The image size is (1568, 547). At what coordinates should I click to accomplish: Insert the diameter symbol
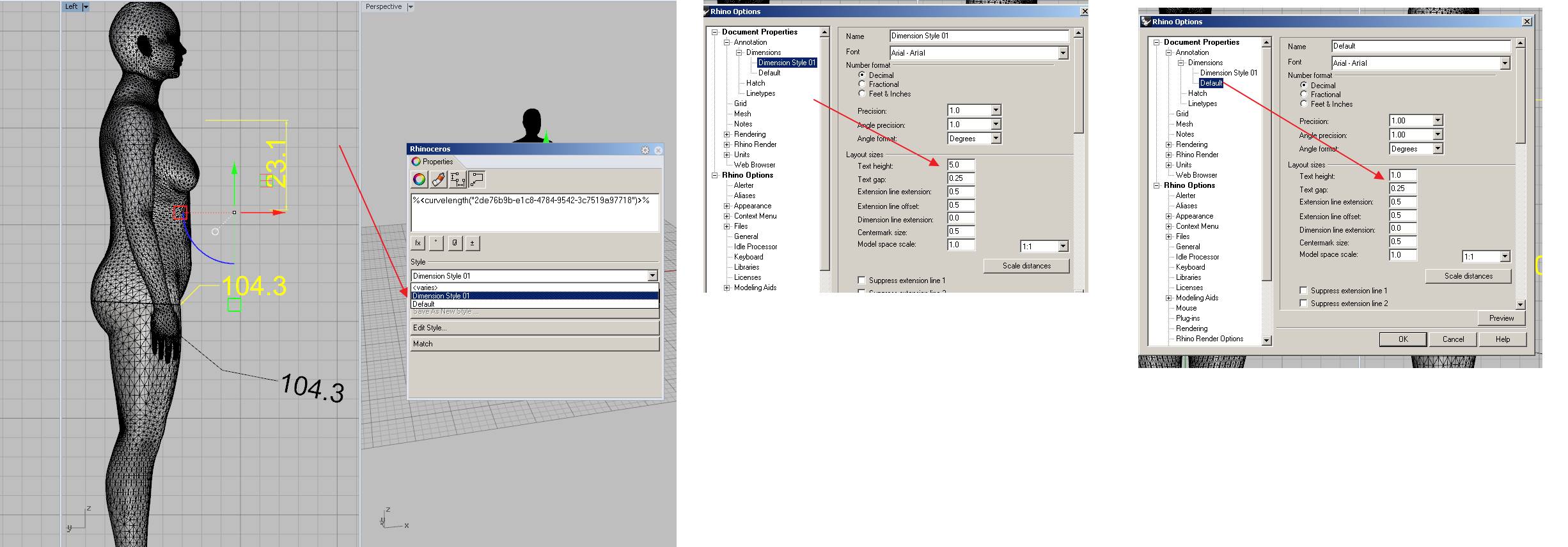point(454,243)
